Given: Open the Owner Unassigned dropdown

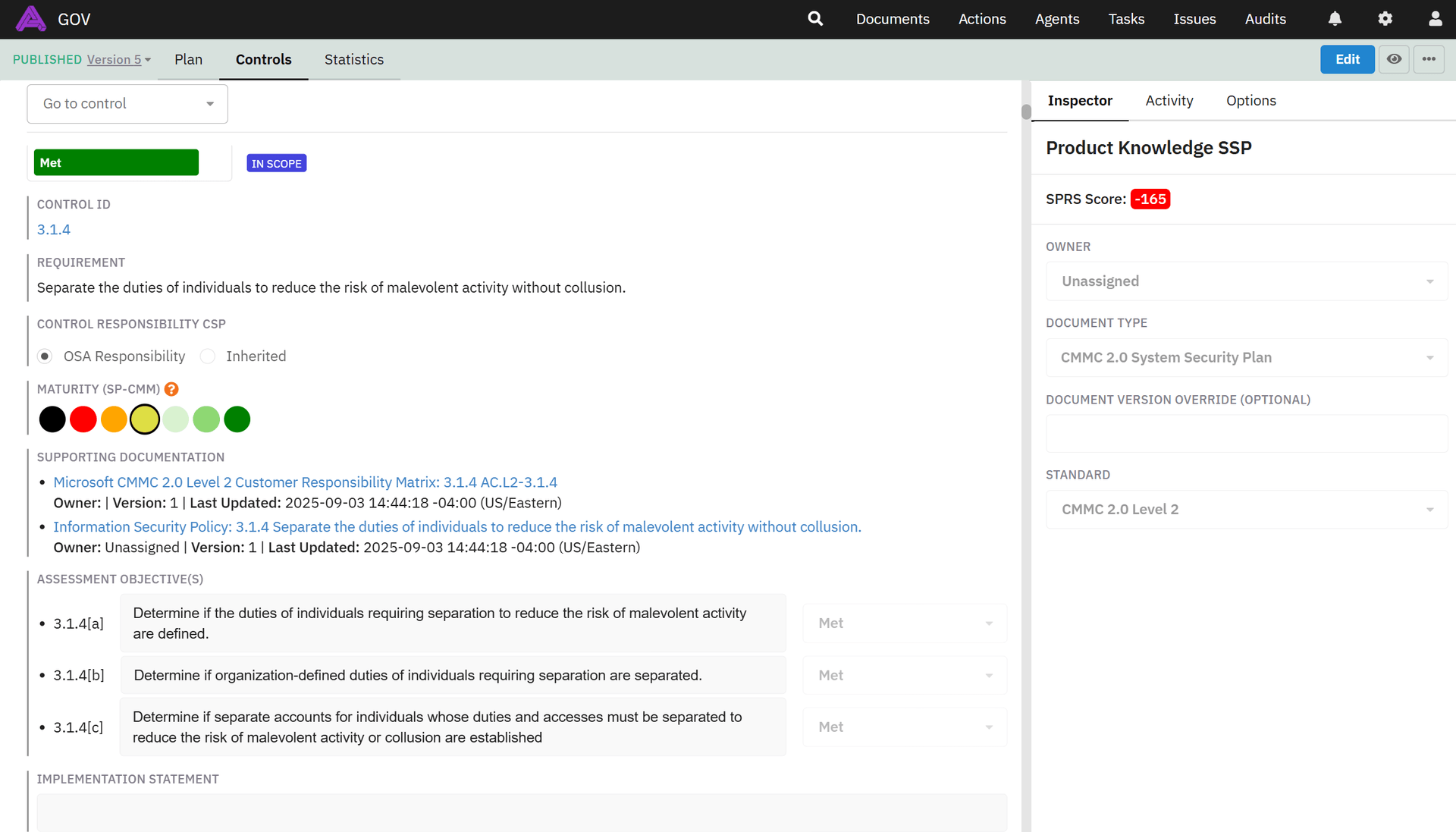Looking at the screenshot, I should click(1246, 281).
